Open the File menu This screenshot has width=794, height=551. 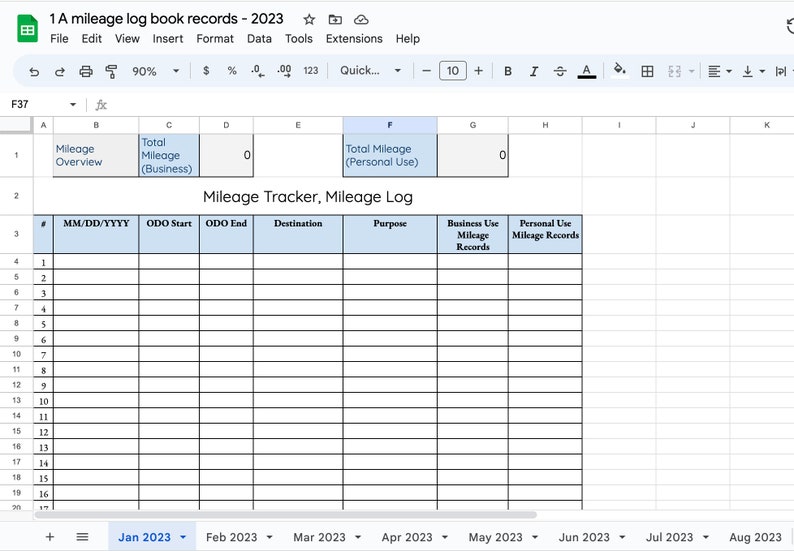click(x=59, y=39)
